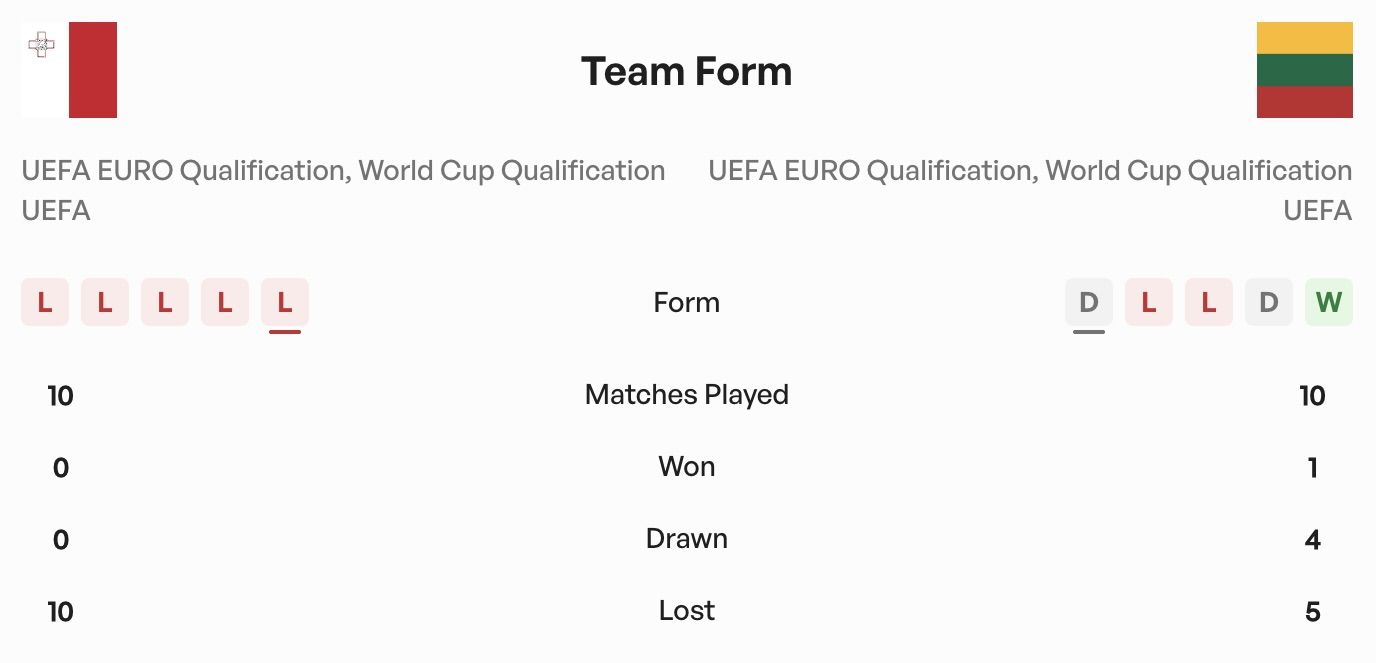
Task: Click Malta's underlined L form badge
Action: tap(285, 302)
